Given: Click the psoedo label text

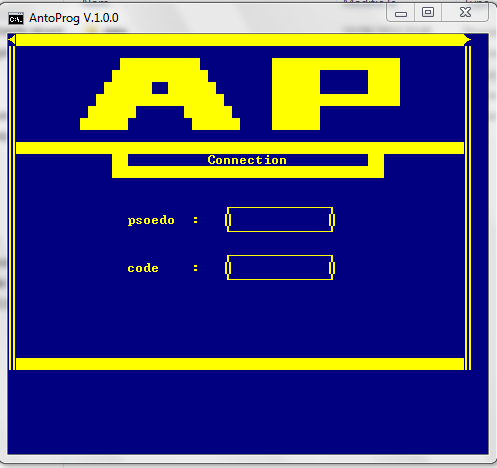Looking at the screenshot, I should pyautogui.click(x=151, y=221).
